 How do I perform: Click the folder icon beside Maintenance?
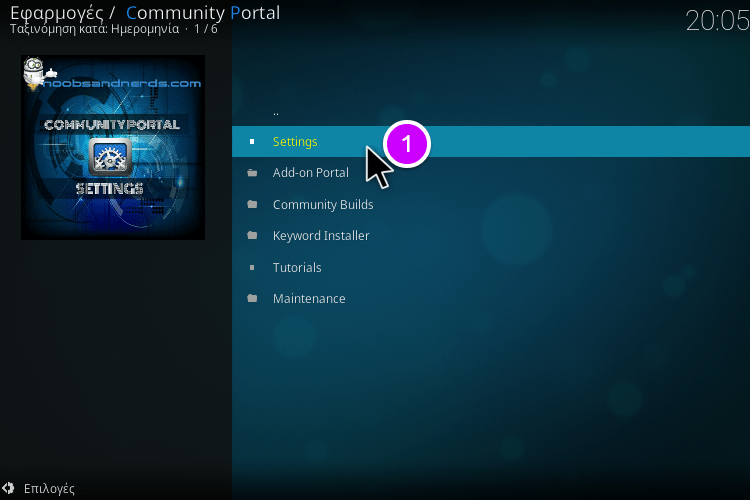pos(252,299)
